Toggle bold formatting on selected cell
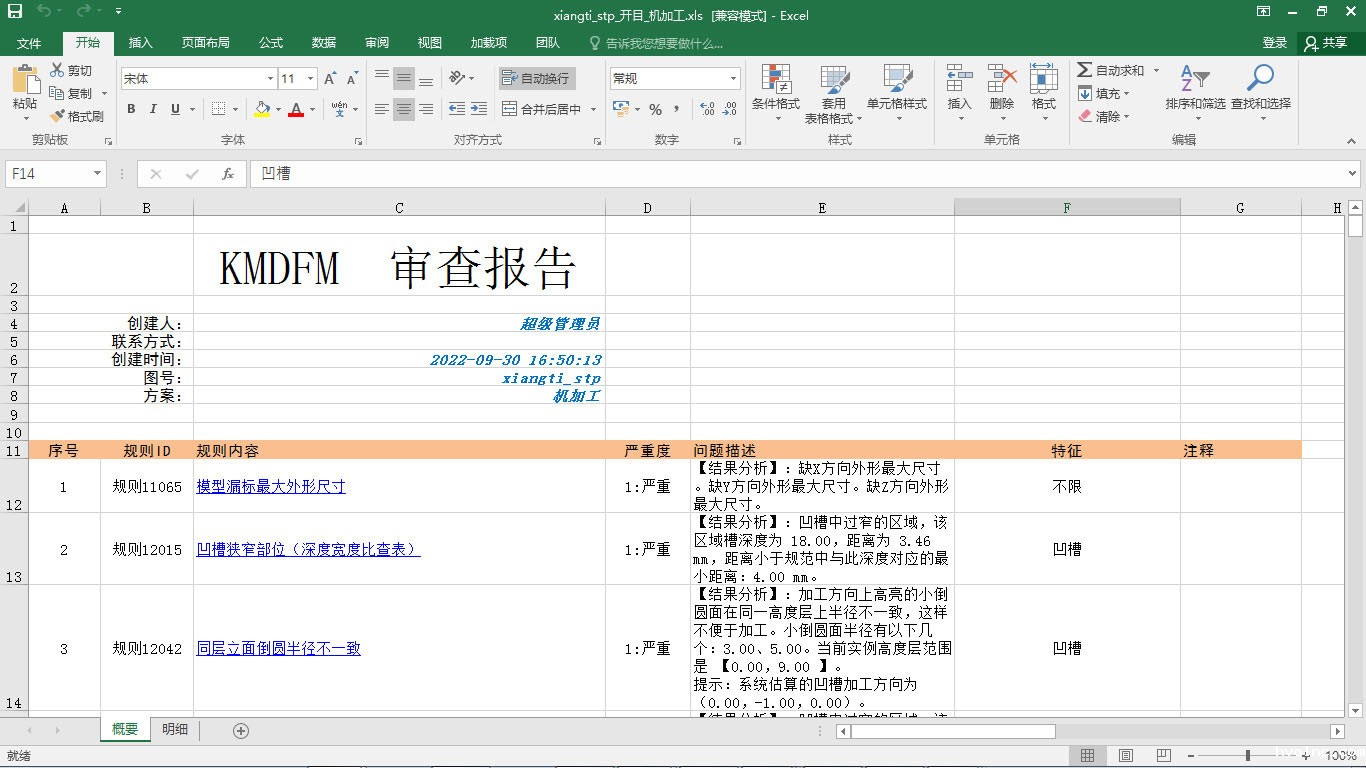This screenshot has width=1366, height=768. pyautogui.click(x=131, y=109)
